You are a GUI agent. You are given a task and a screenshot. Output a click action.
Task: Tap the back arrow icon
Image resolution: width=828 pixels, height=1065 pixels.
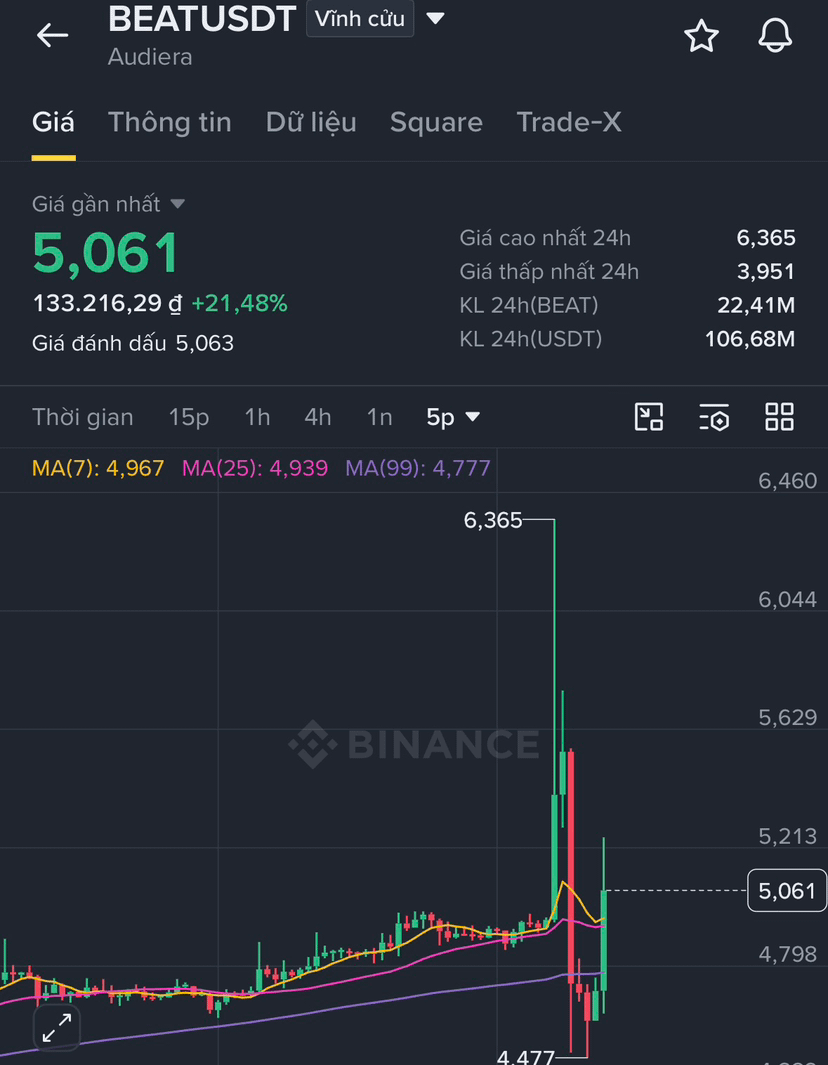[52, 35]
